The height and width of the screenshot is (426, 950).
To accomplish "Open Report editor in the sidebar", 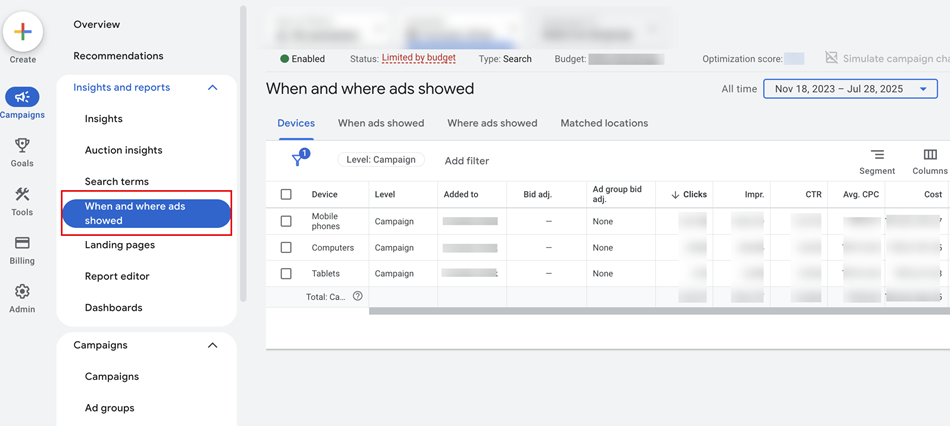I will point(117,276).
